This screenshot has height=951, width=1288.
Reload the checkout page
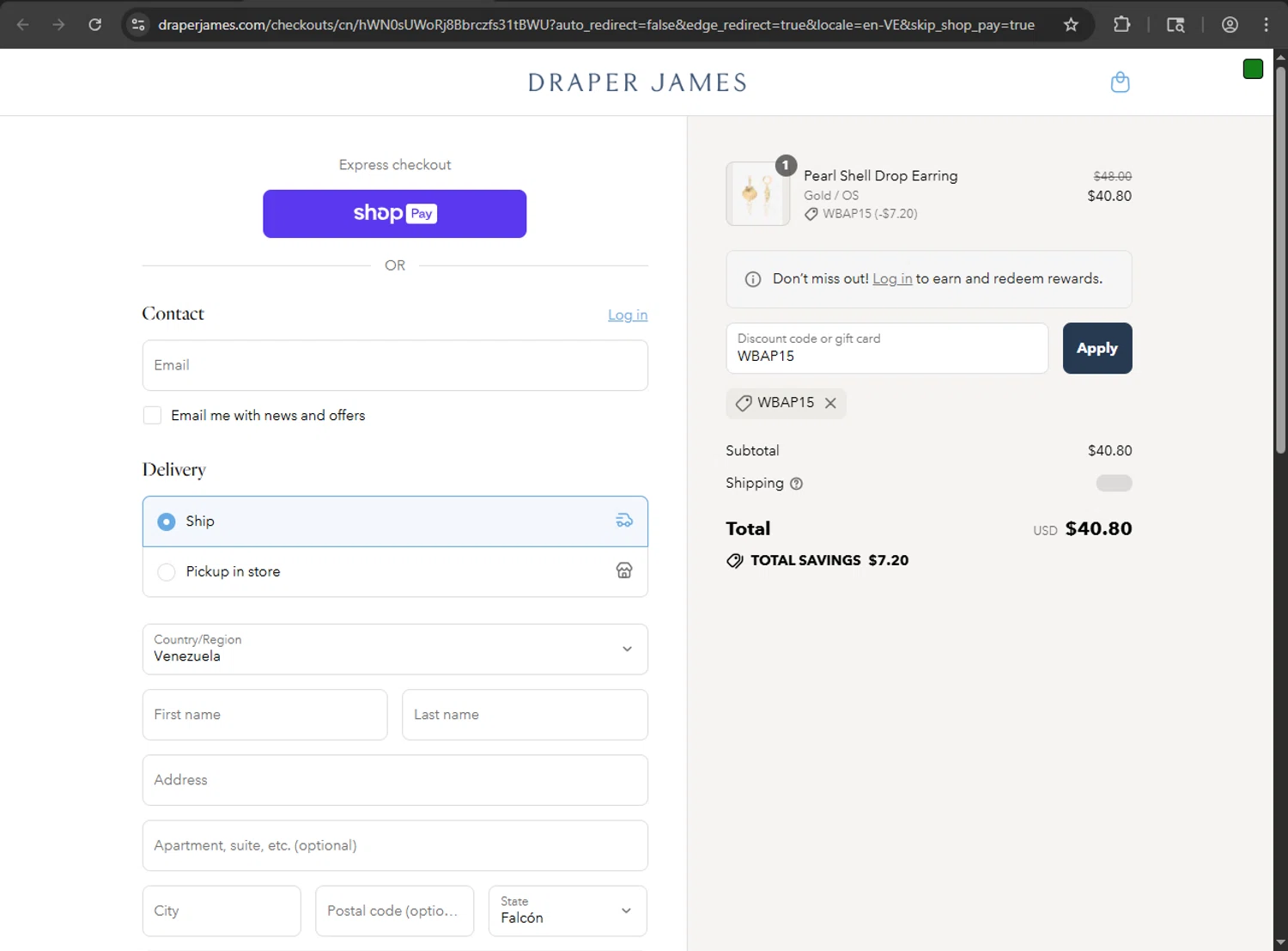pos(95,25)
